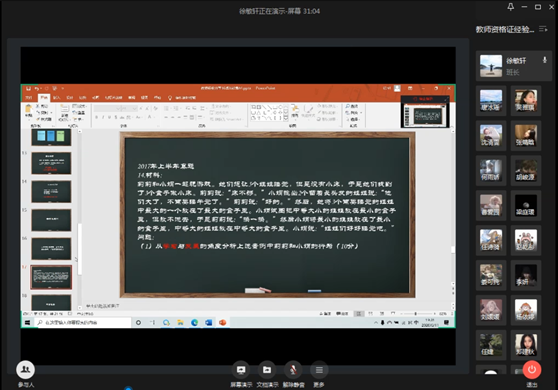Viewport: 558px width, 390px height.
Task: Click participant 李妍's avatar
Action: click(x=526, y=275)
